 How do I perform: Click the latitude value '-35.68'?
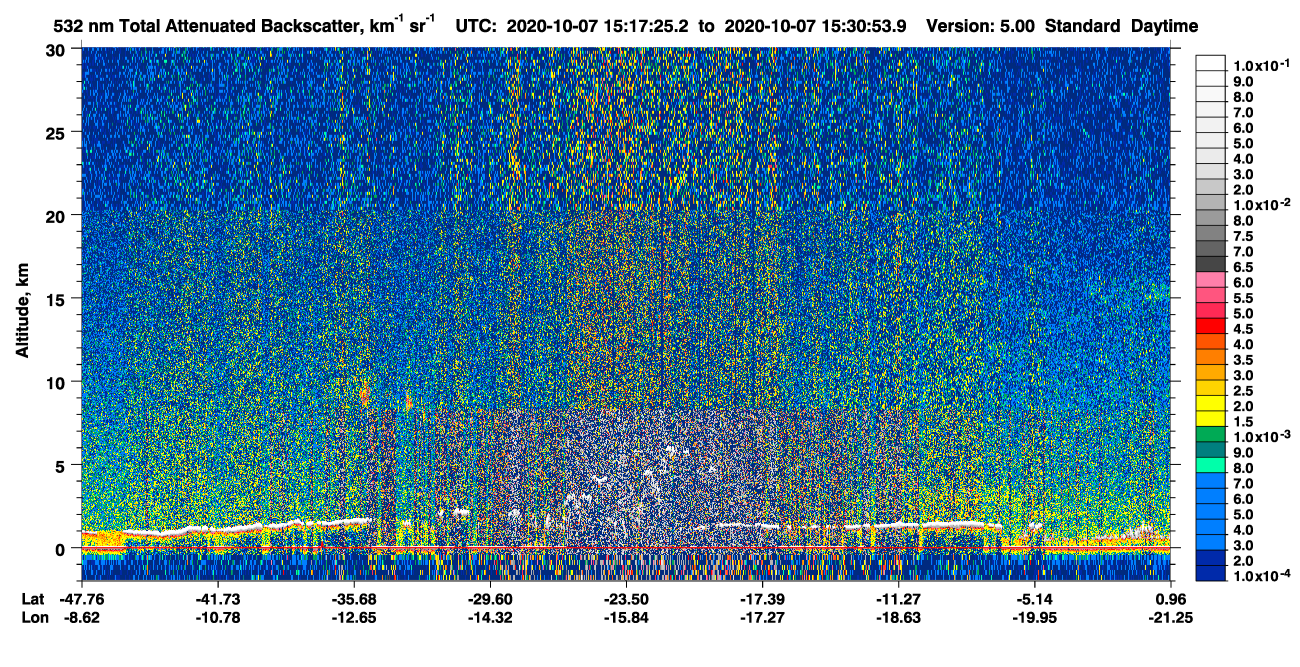click(353, 599)
